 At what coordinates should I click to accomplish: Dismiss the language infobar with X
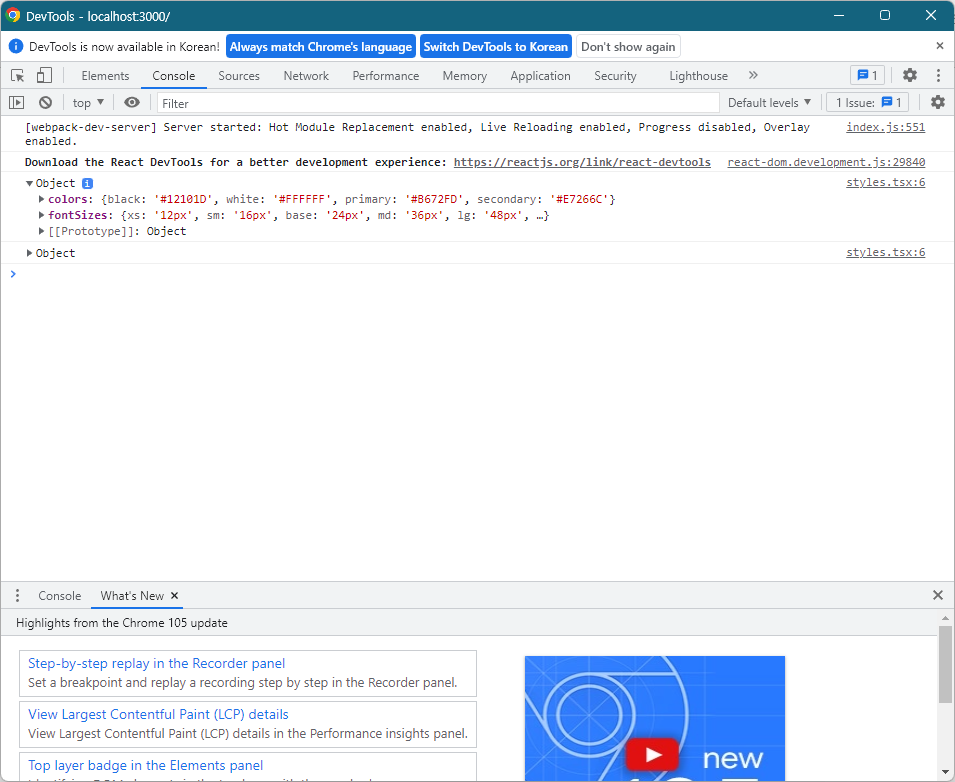pos(940,46)
